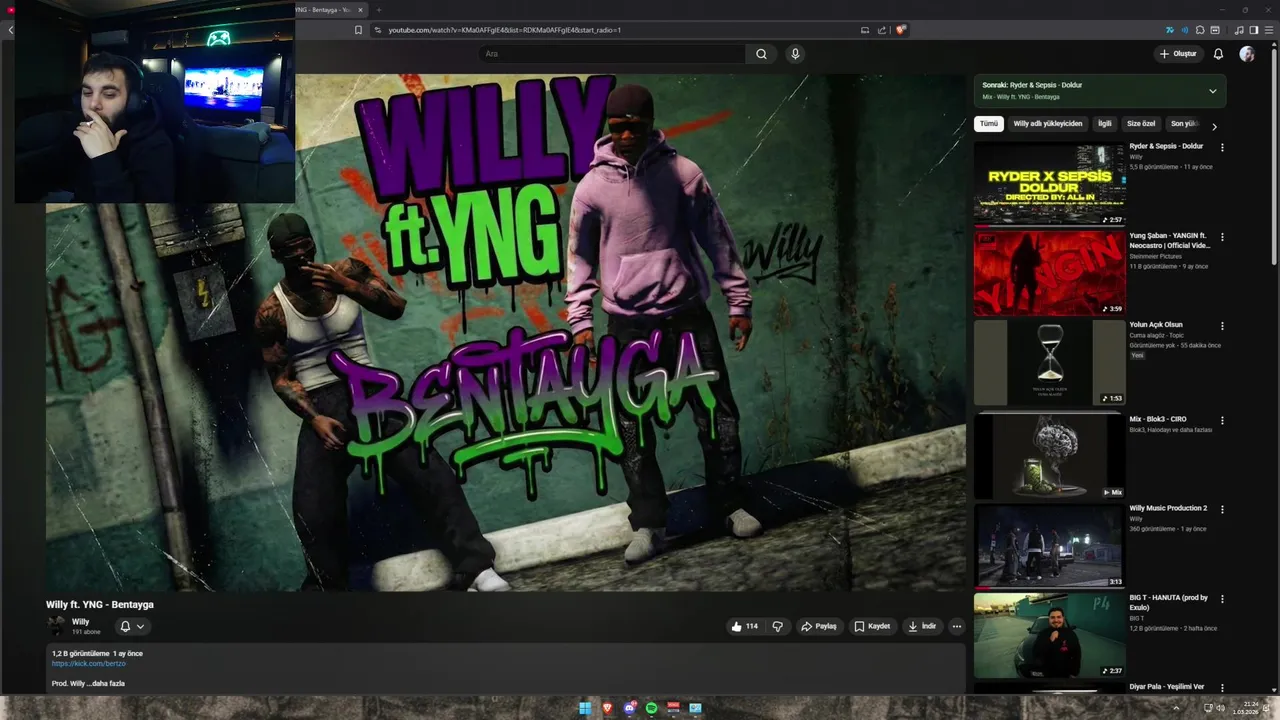Open YouTube notifications bell at top right
The height and width of the screenshot is (720, 1280).
click(x=1218, y=54)
